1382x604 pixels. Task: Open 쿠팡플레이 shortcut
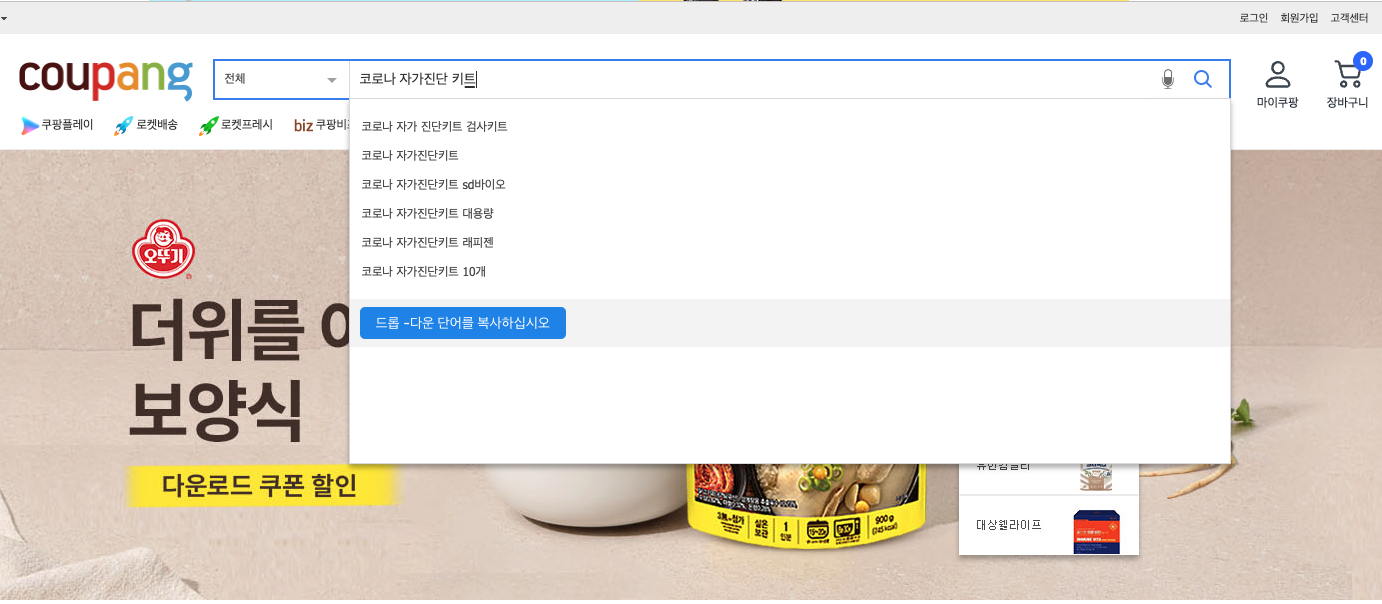(x=58, y=125)
